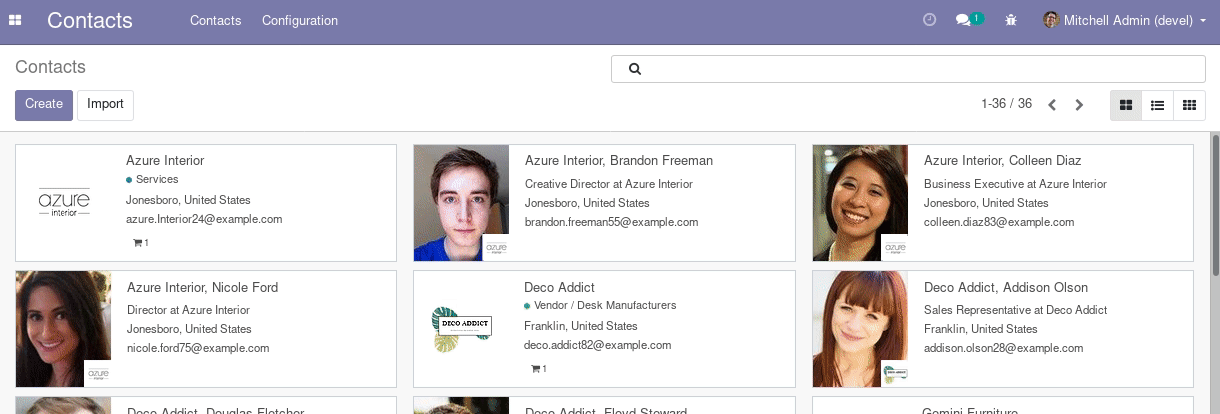Open the apps grid menu icon

[15, 20]
